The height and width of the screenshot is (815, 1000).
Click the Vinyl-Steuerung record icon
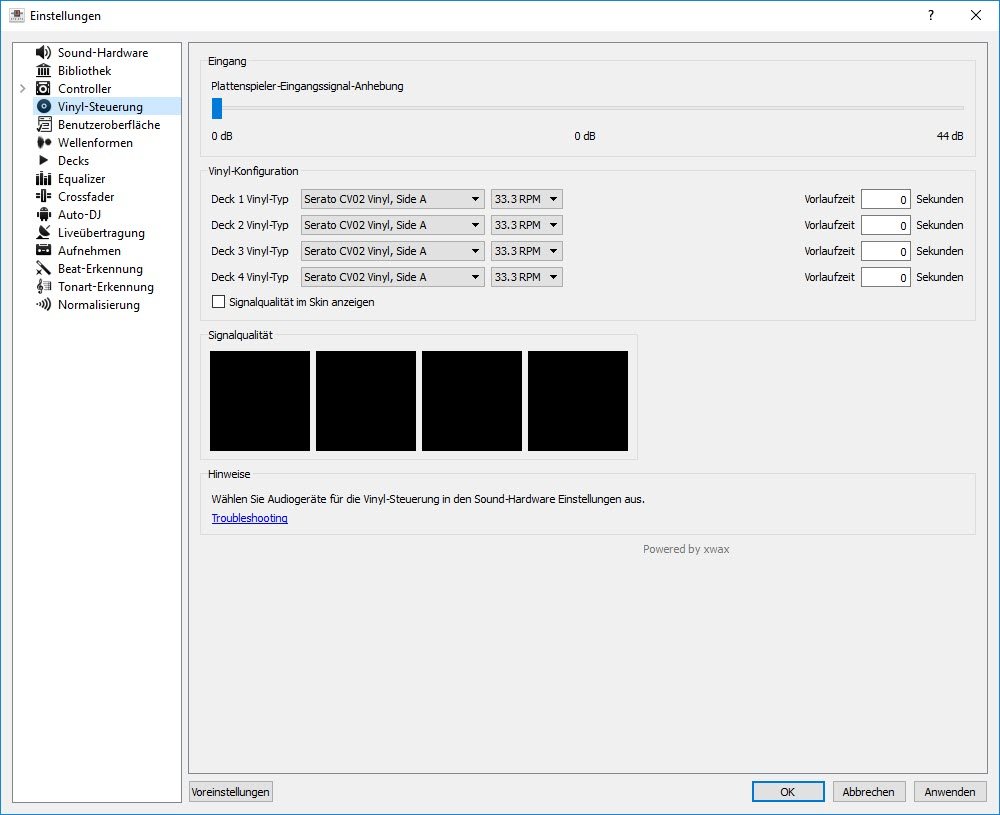click(x=43, y=106)
